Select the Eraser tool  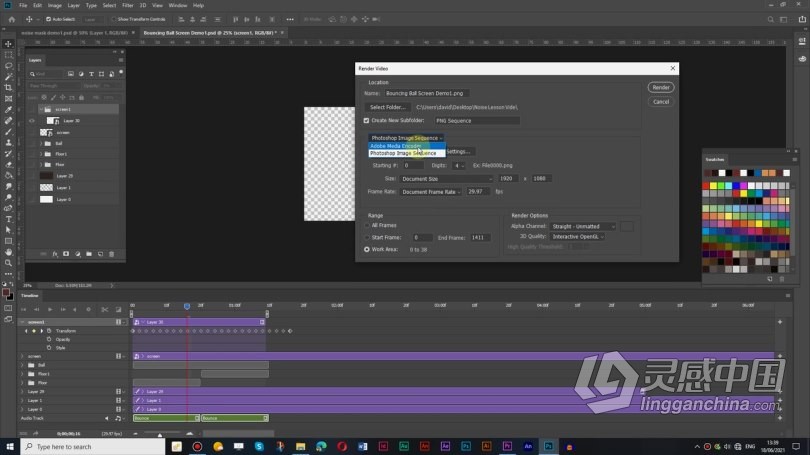tap(8, 164)
